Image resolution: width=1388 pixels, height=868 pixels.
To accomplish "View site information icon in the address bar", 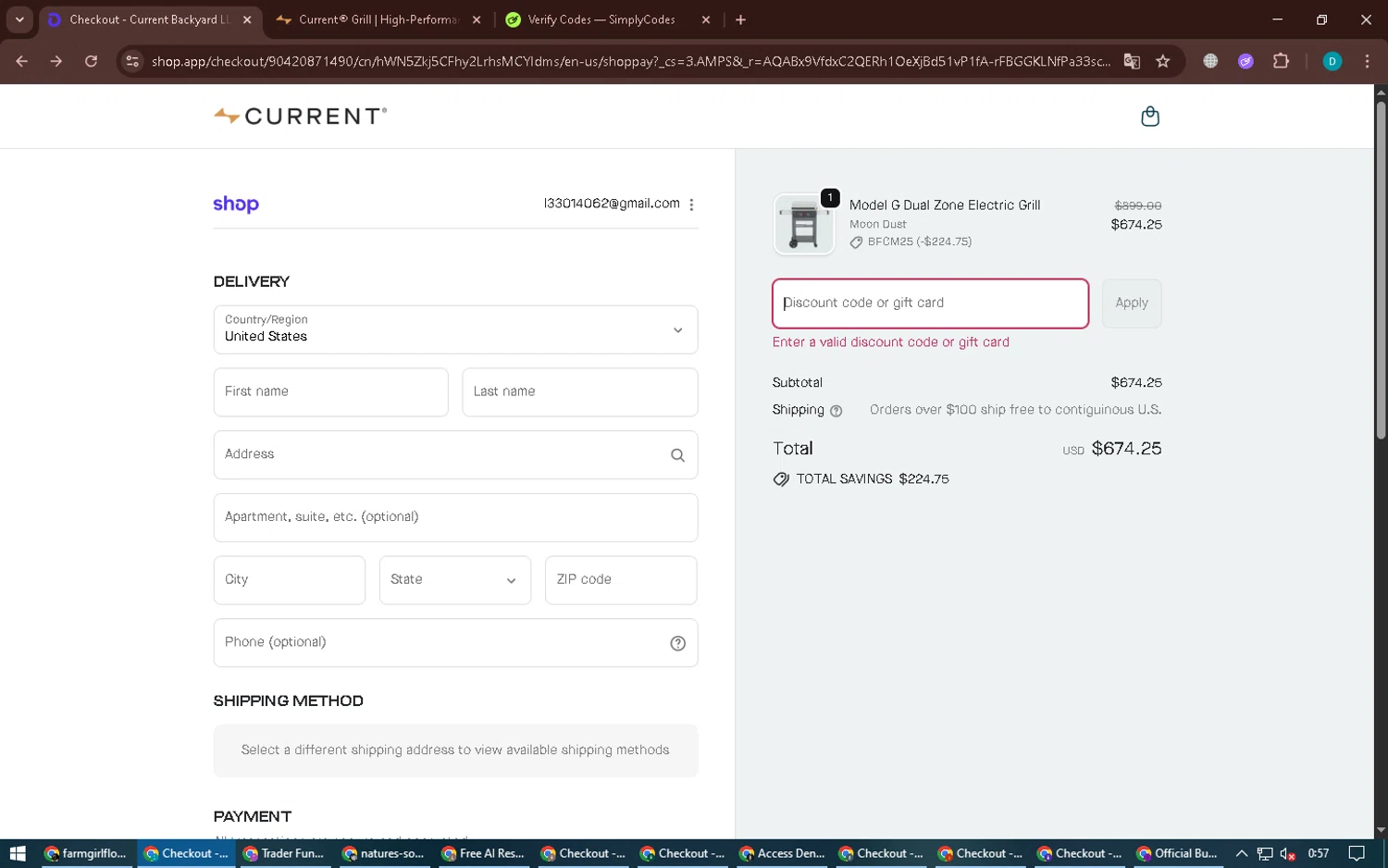I will coord(132,61).
